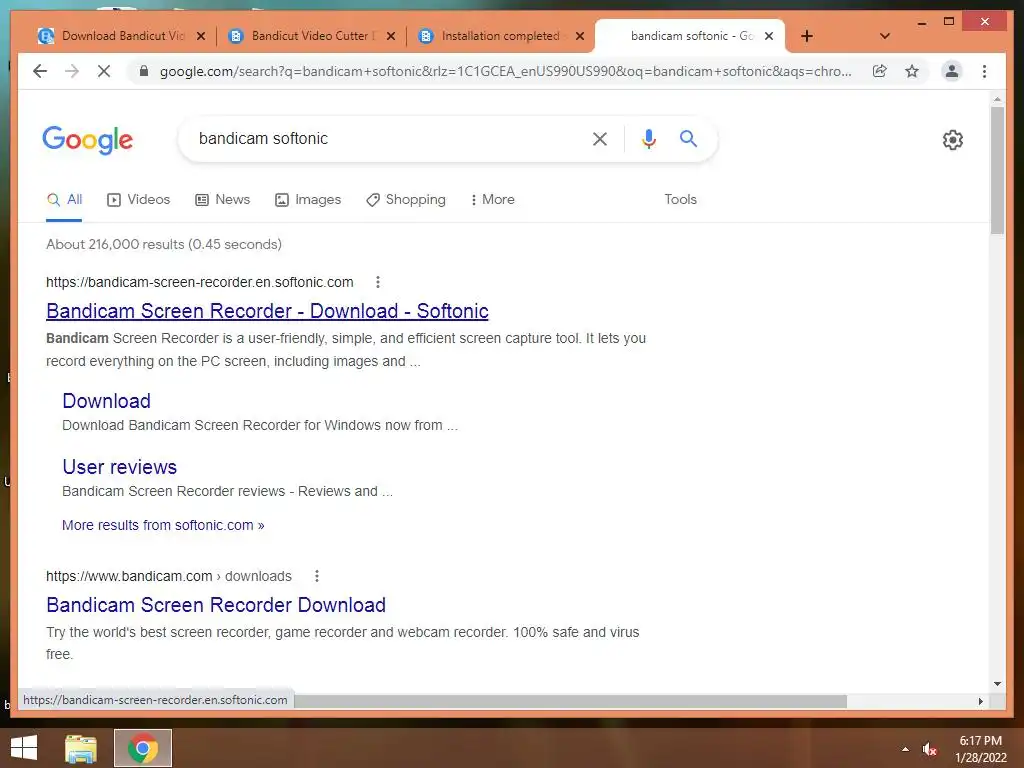The height and width of the screenshot is (768, 1024).
Task: Open the Chrome profile avatar
Action: coord(952,71)
